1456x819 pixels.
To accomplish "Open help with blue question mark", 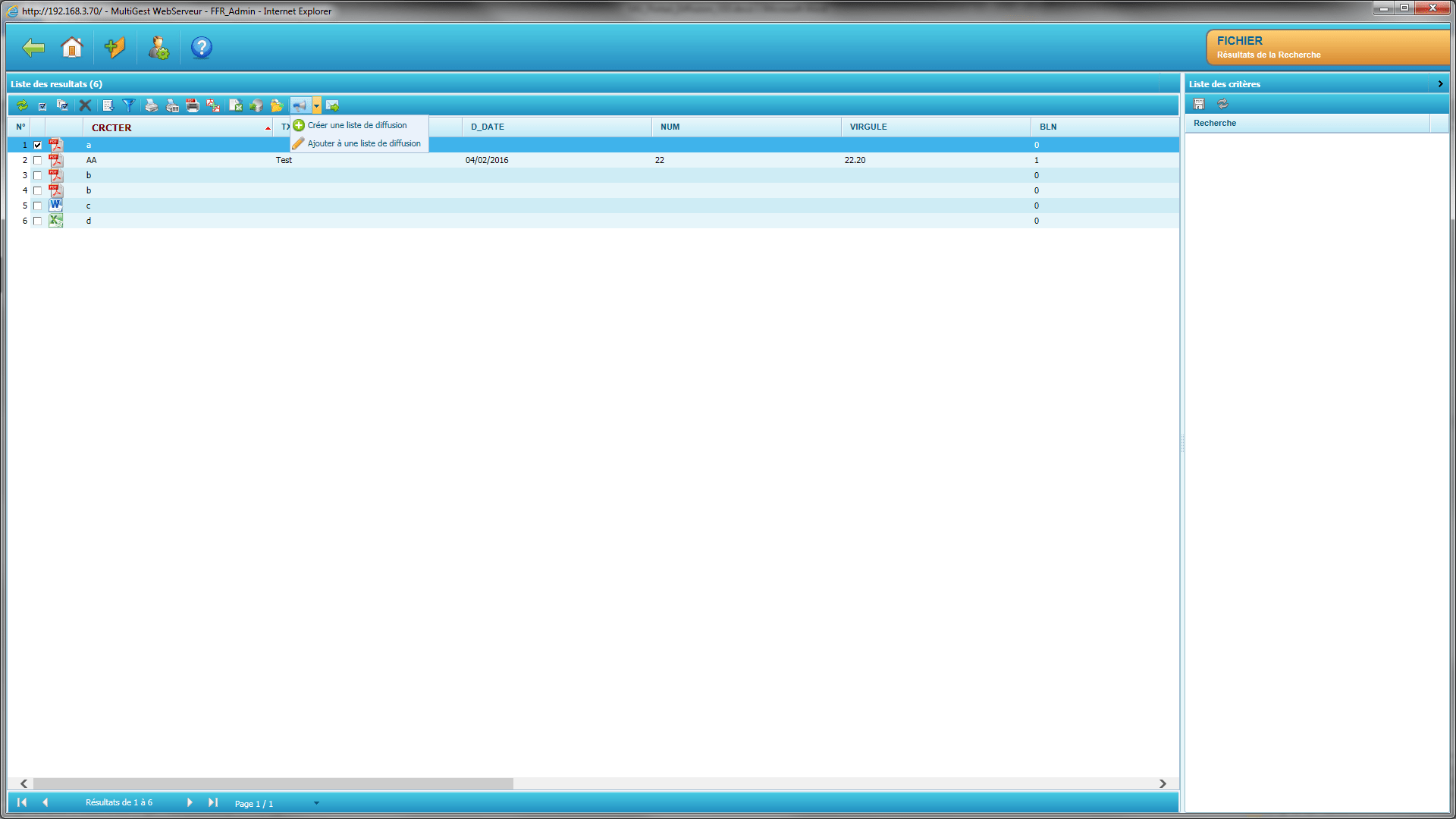I will pyautogui.click(x=201, y=48).
